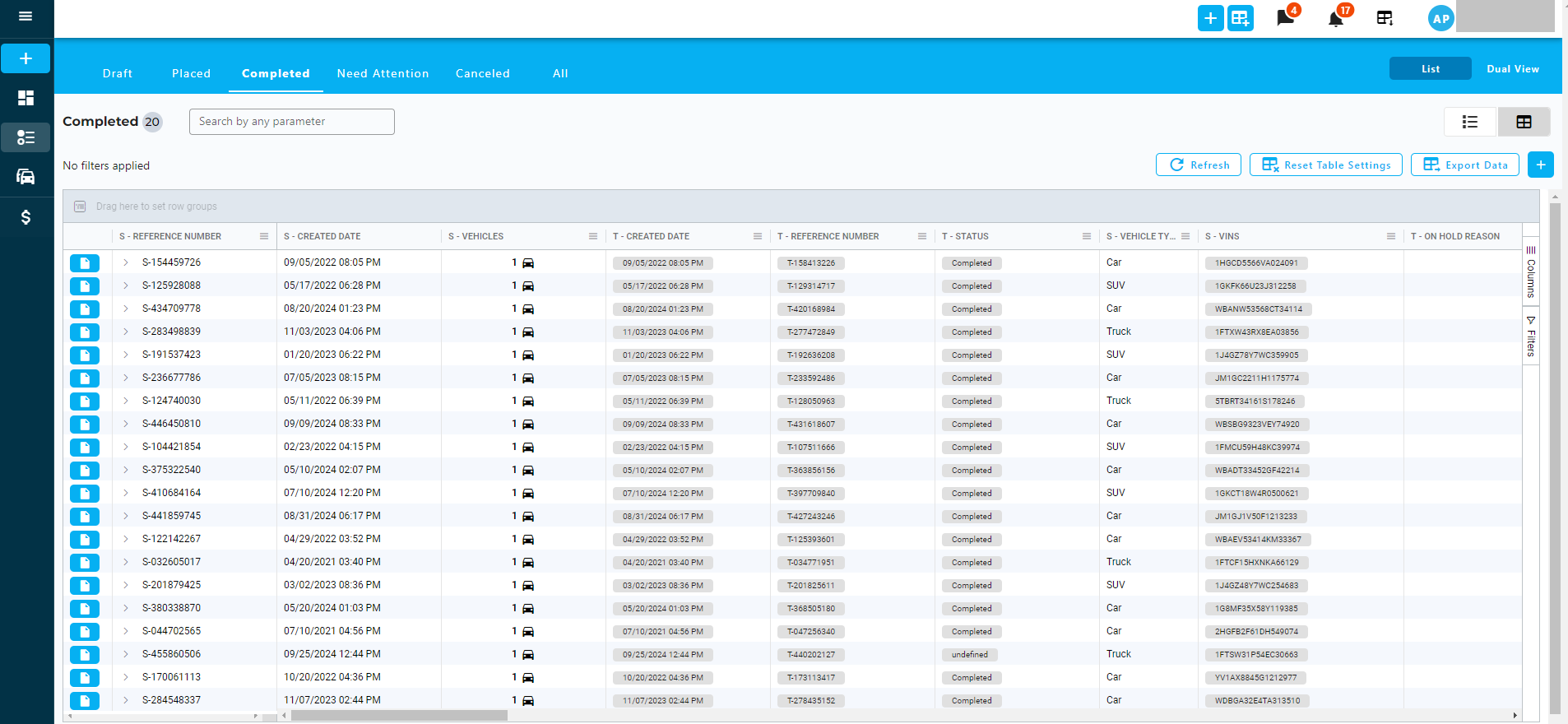
Task: Open document icon for S-434709778 row
Action: tap(85, 309)
